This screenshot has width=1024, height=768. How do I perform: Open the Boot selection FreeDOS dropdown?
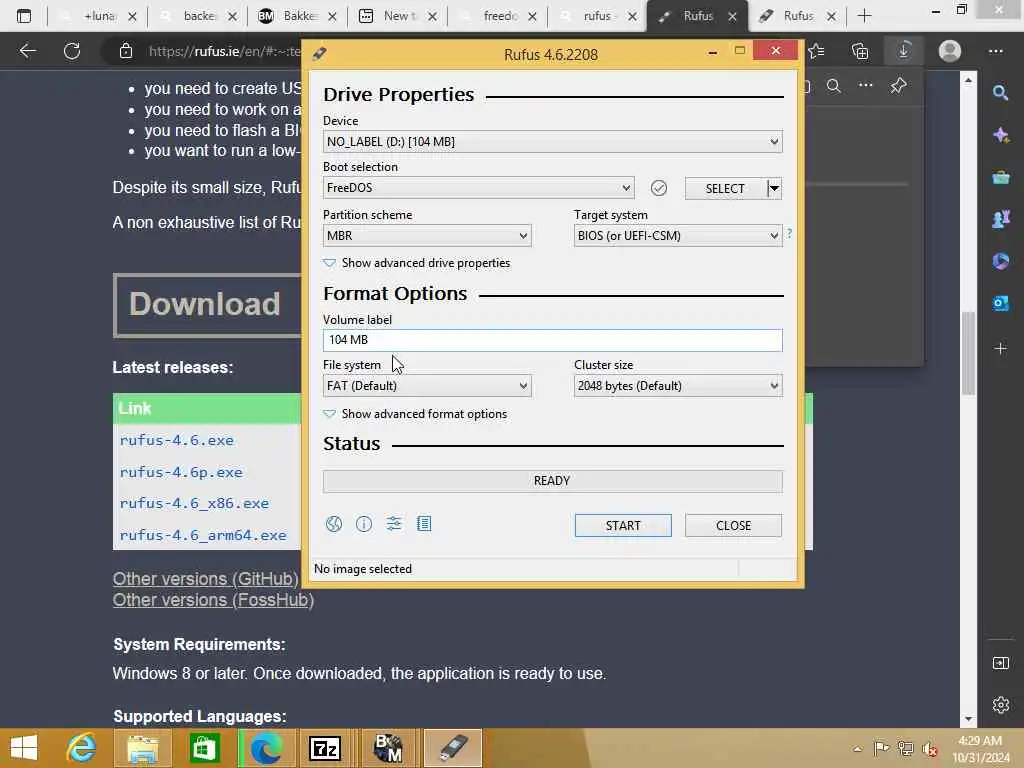tap(478, 188)
